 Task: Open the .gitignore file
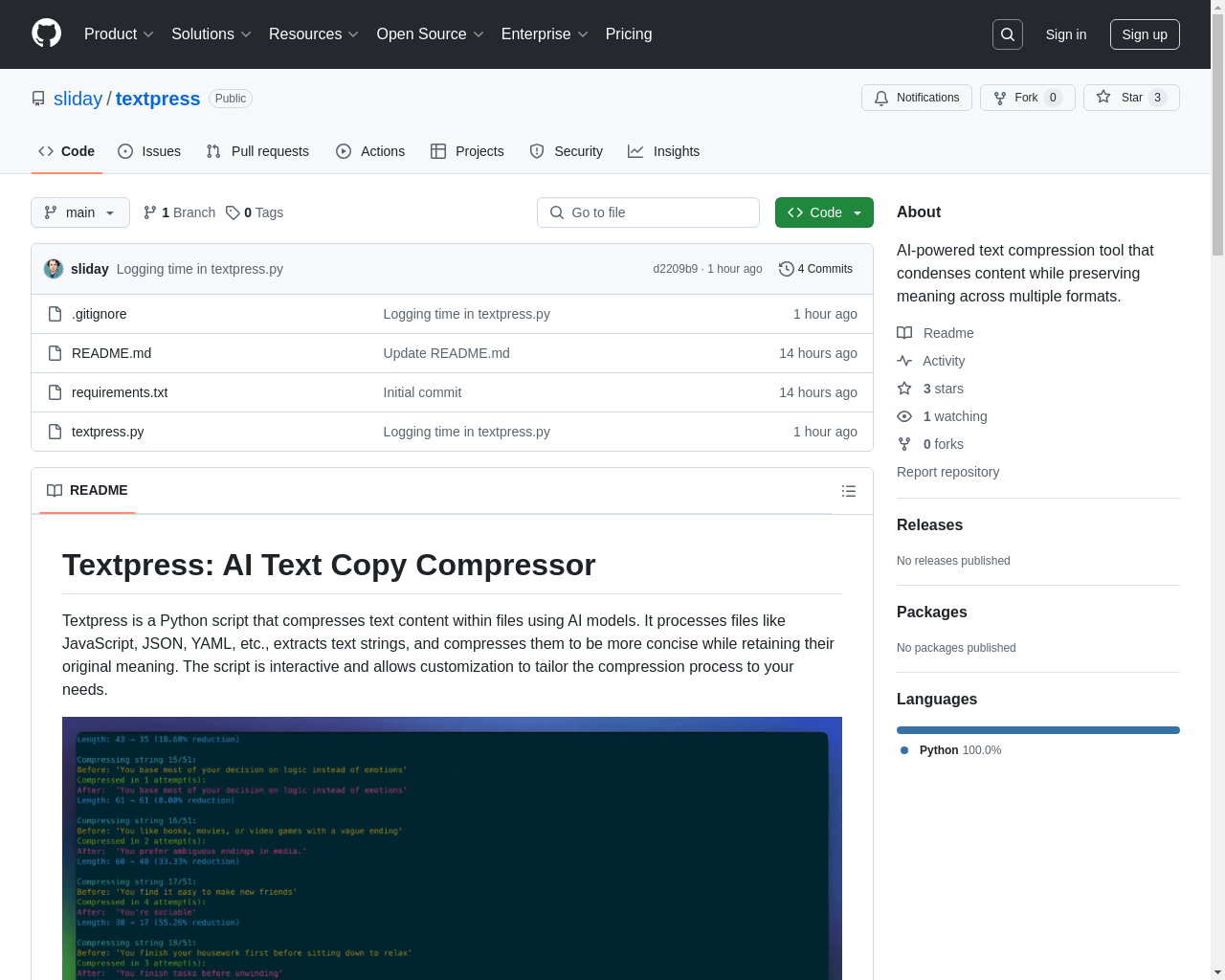(100, 314)
